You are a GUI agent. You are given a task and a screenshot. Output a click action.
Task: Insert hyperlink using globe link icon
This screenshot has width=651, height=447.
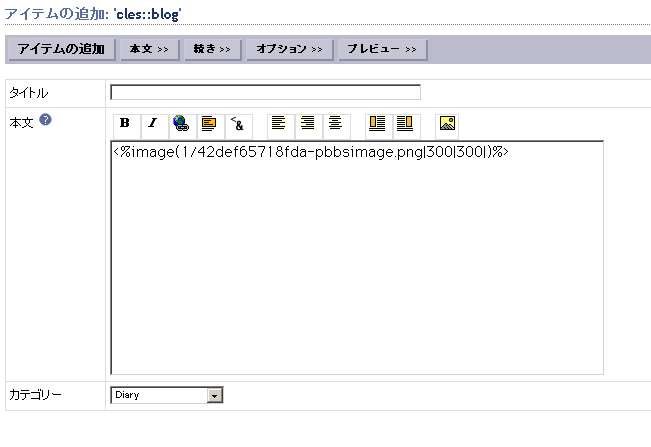pyautogui.click(x=182, y=126)
